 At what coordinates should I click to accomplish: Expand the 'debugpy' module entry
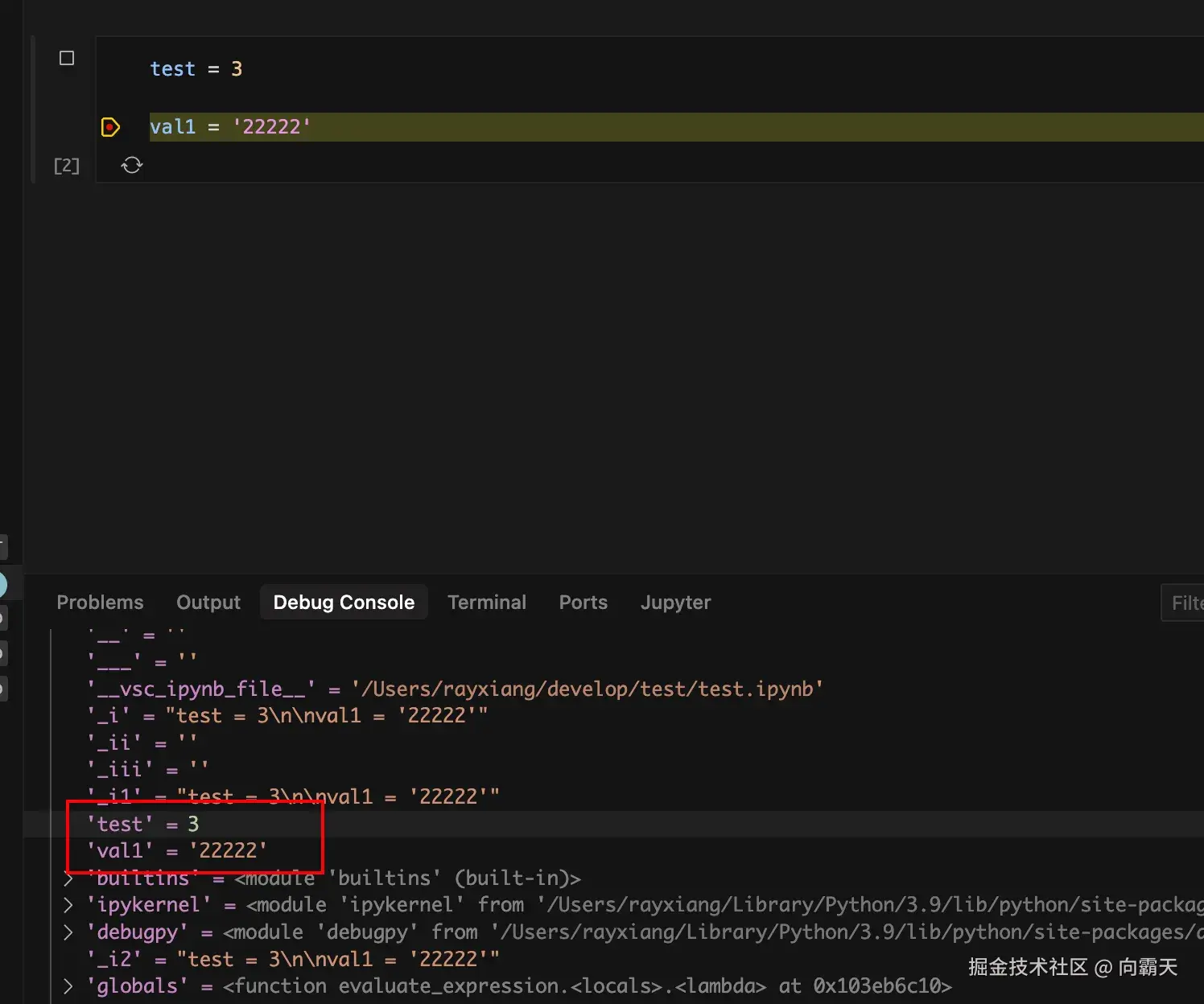tap(68, 932)
